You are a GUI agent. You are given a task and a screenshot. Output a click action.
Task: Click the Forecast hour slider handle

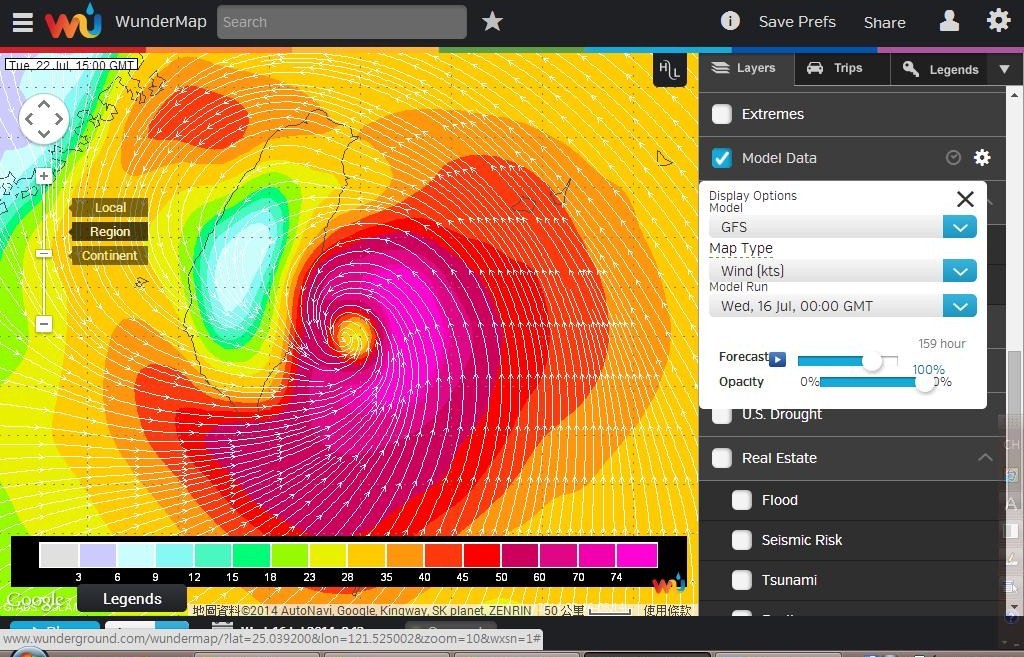coord(872,361)
